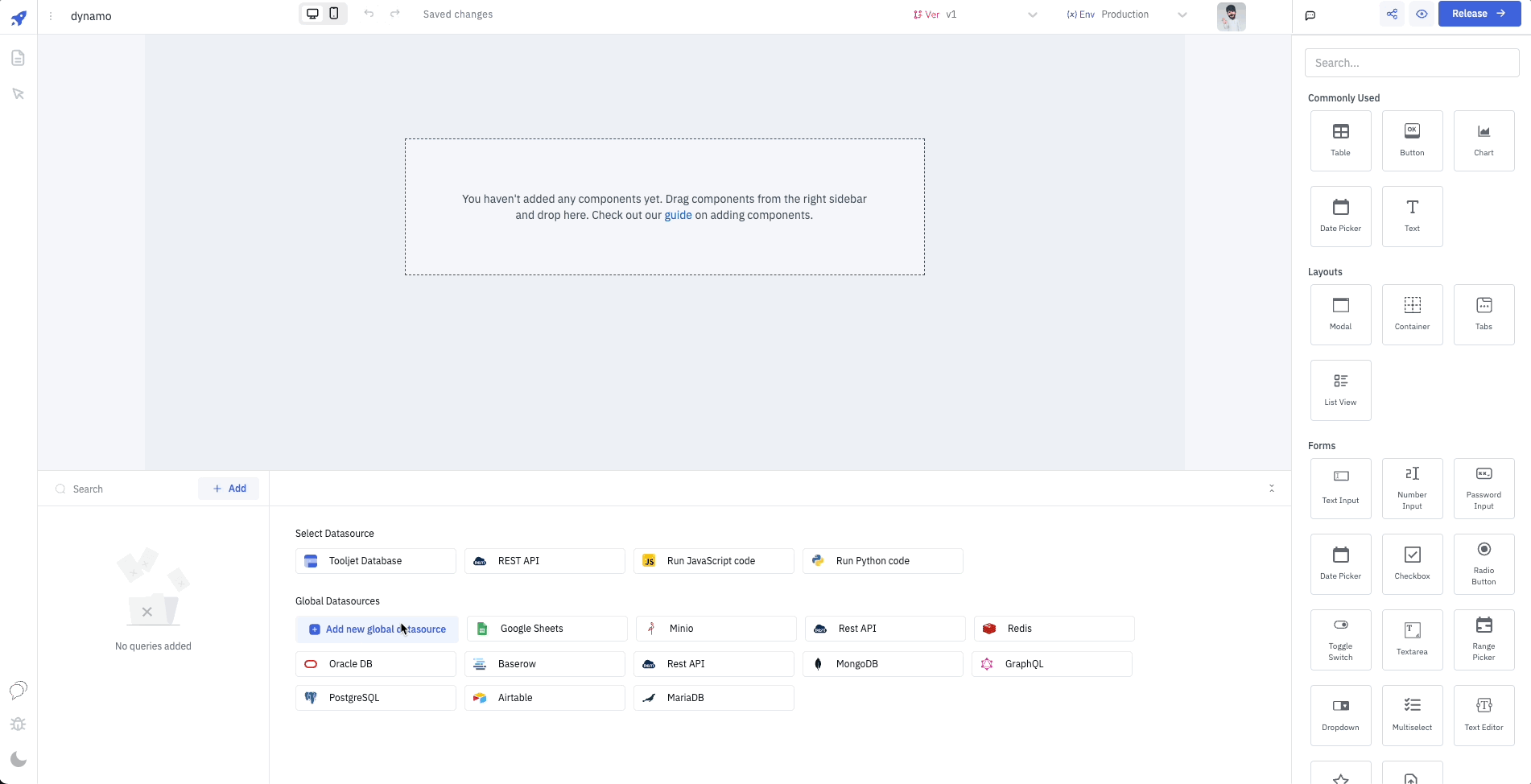
Task: Expand the Production environment dropdown
Action: (x=1182, y=14)
